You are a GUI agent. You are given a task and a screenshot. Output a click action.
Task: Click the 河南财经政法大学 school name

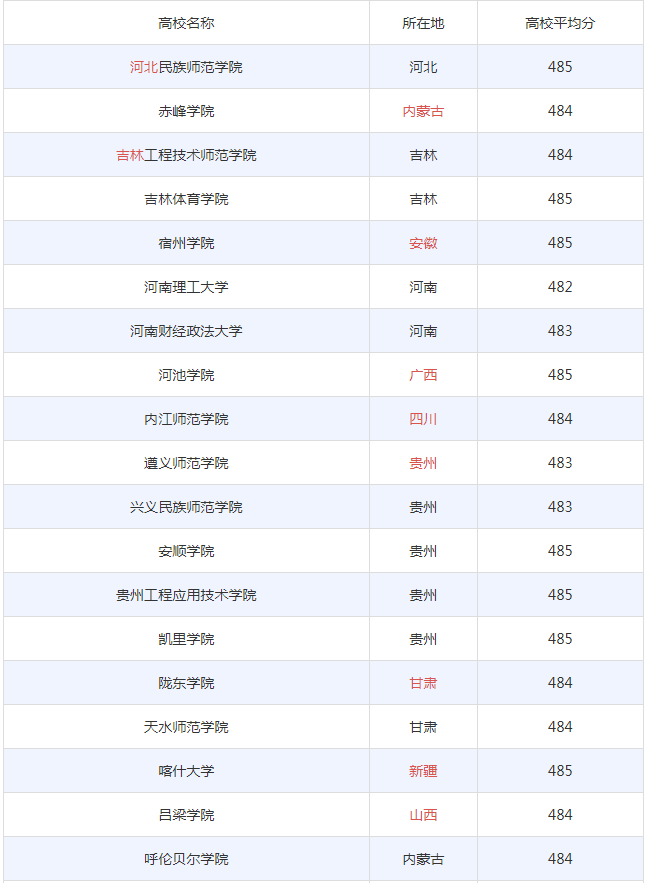(x=186, y=331)
